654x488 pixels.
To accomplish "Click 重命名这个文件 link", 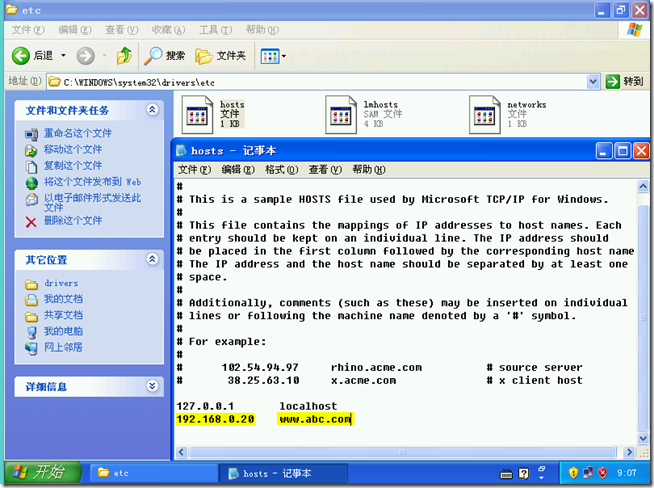I will [x=78, y=133].
